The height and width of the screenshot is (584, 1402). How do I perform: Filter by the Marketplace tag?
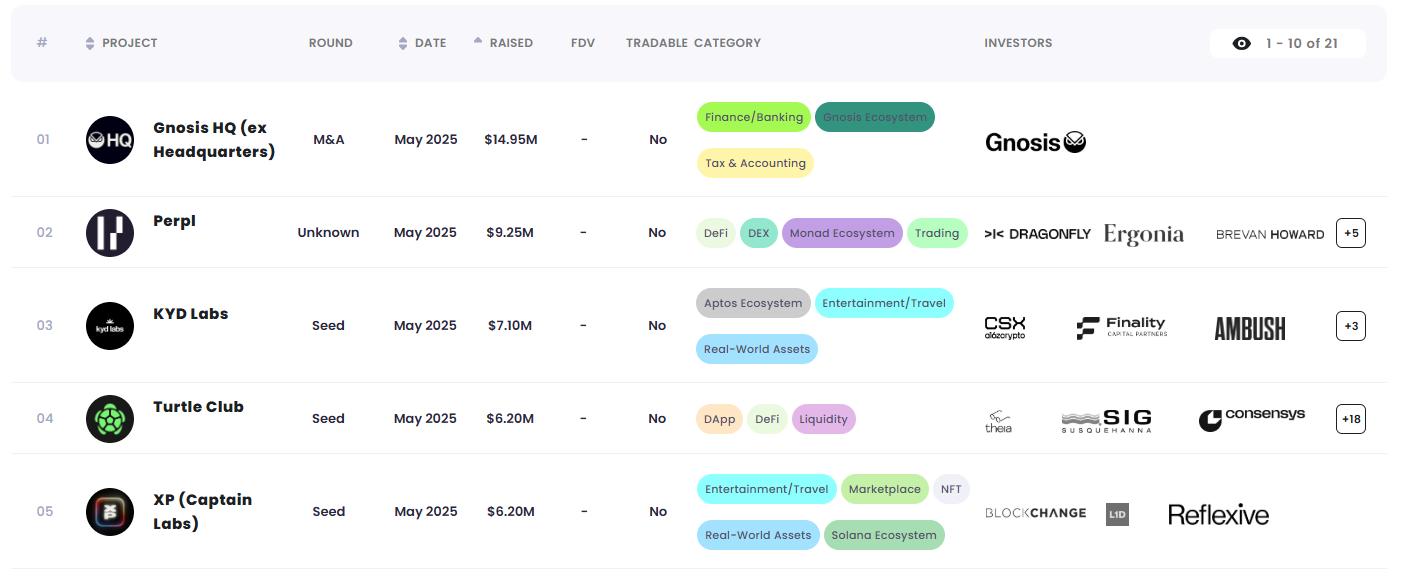coord(885,489)
